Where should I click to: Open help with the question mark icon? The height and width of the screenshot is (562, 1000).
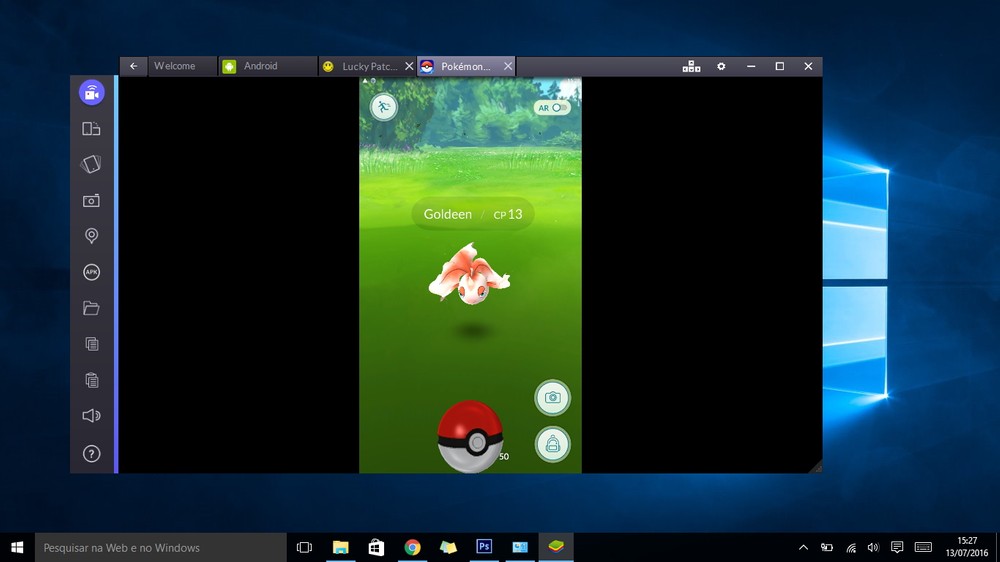91,454
